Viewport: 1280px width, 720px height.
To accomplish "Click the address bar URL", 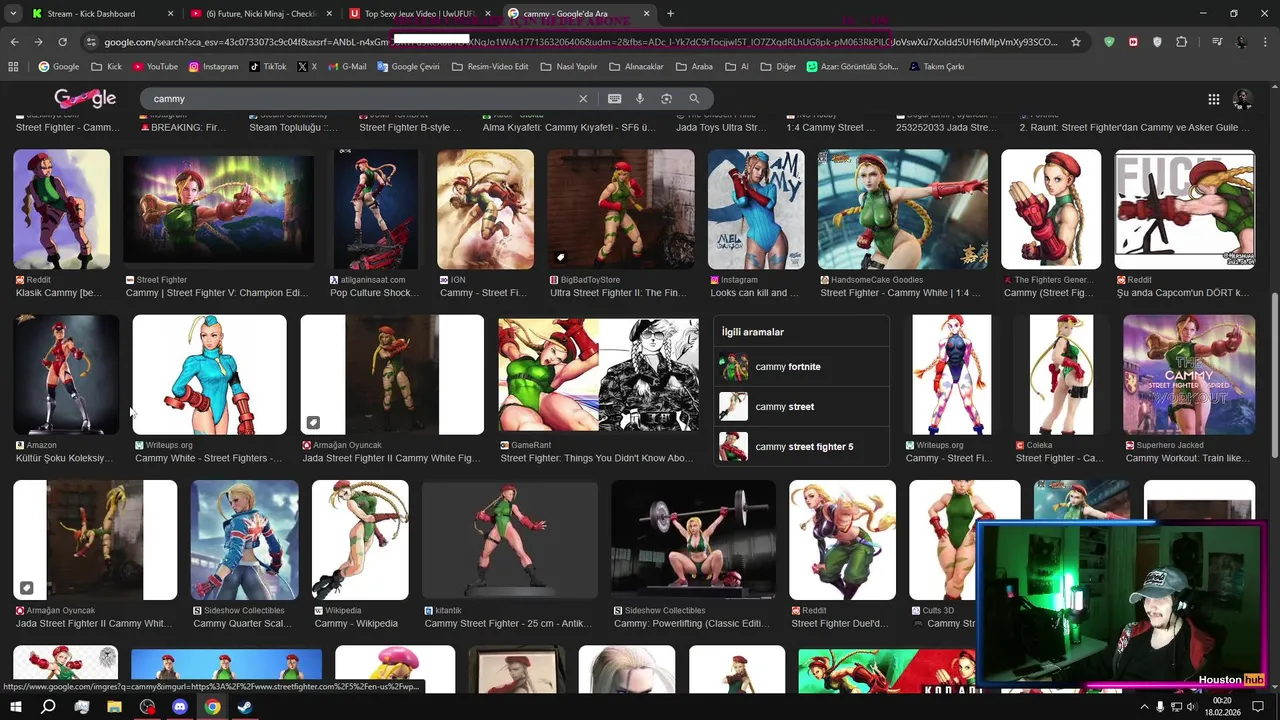I will (580, 42).
